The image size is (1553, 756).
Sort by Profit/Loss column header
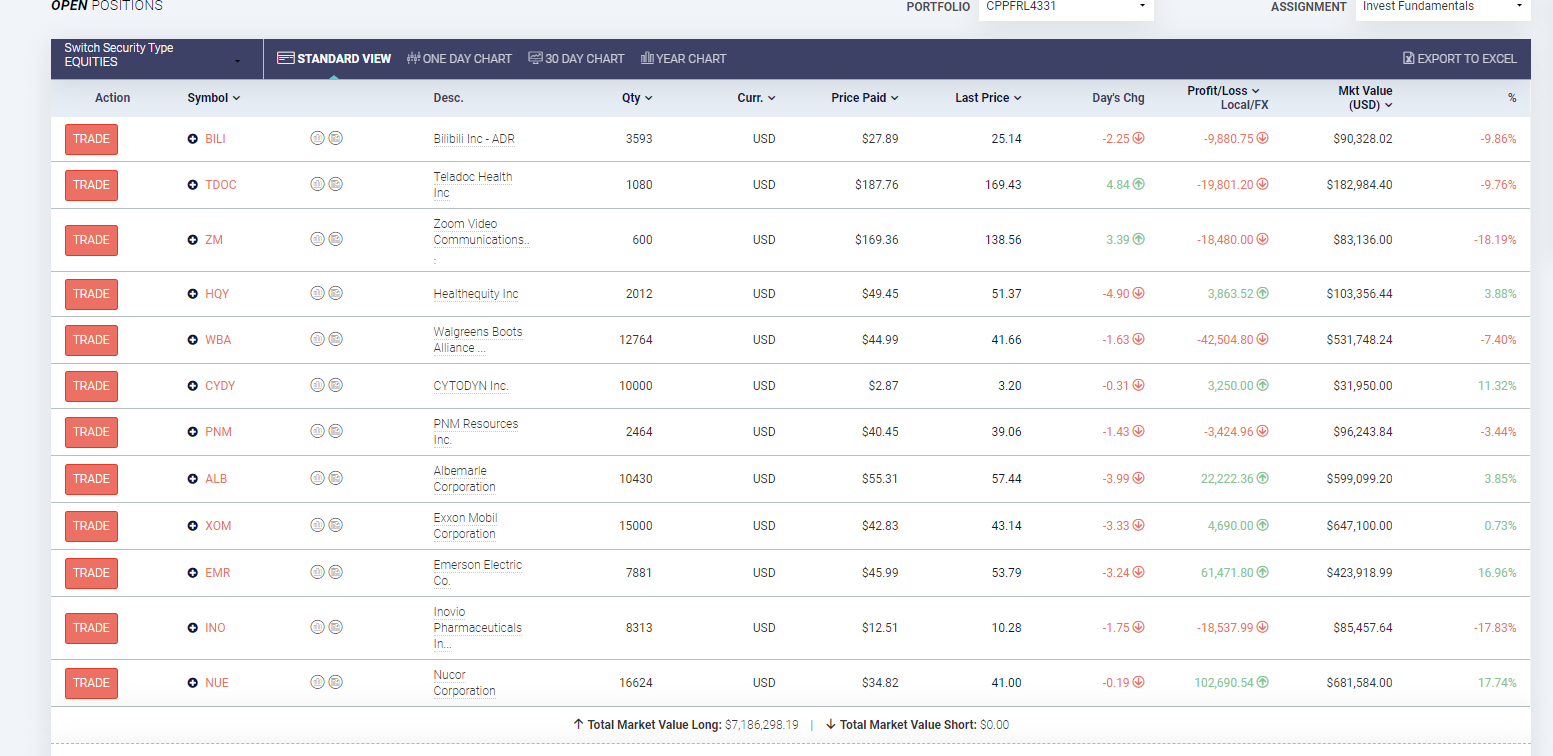[1223, 91]
